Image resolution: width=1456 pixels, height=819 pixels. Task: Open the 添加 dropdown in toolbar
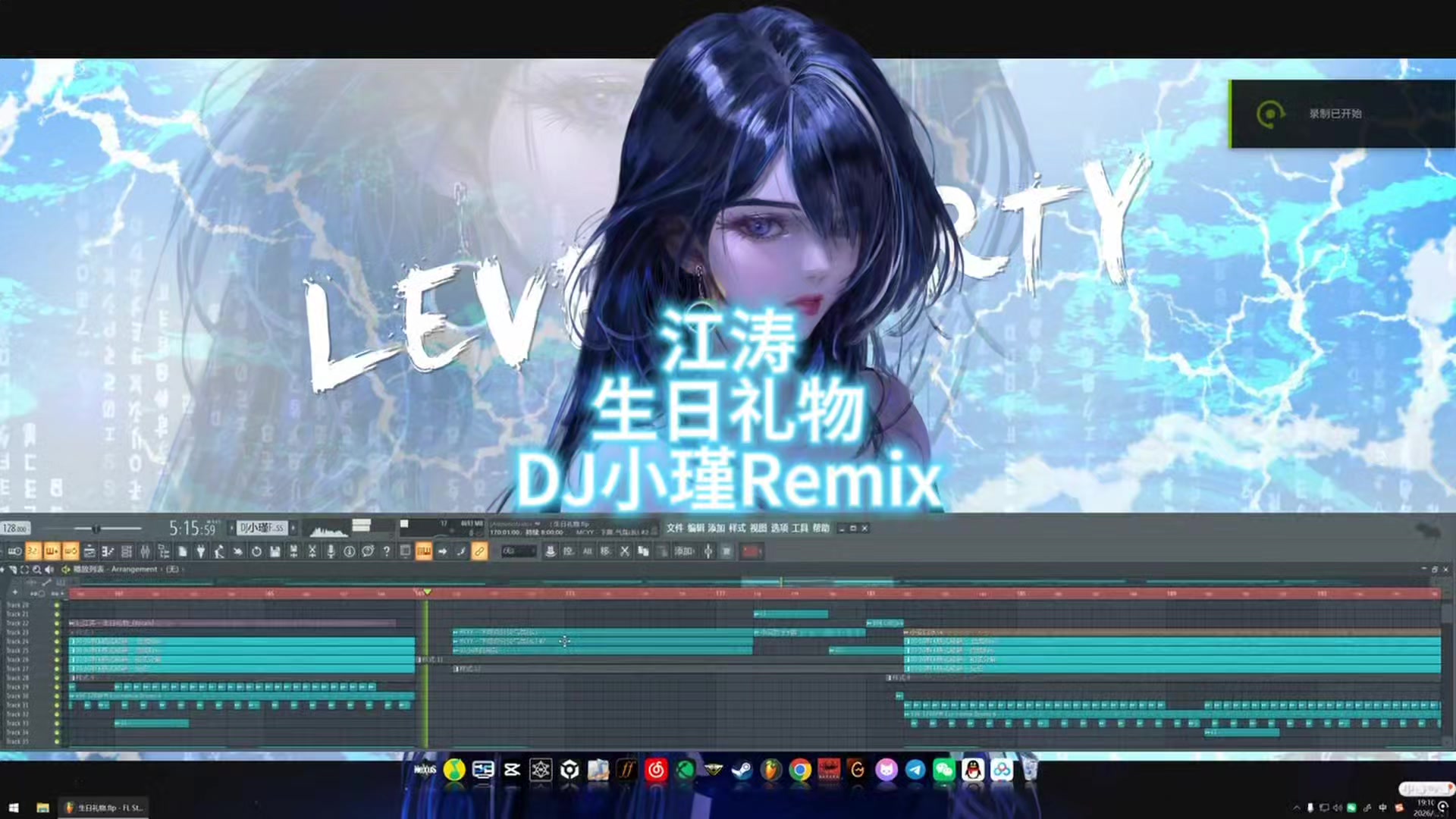(684, 551)
